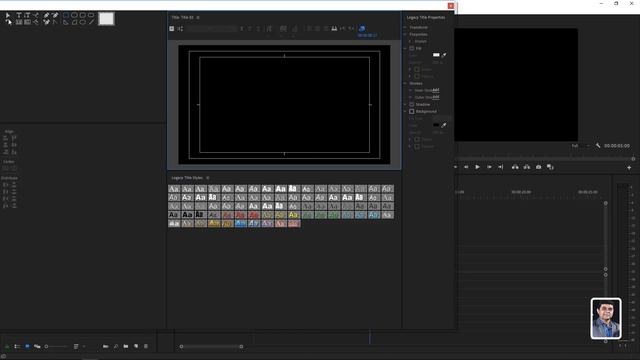
Task: Step back one frame in Program monitor
Action: point(466,167)
